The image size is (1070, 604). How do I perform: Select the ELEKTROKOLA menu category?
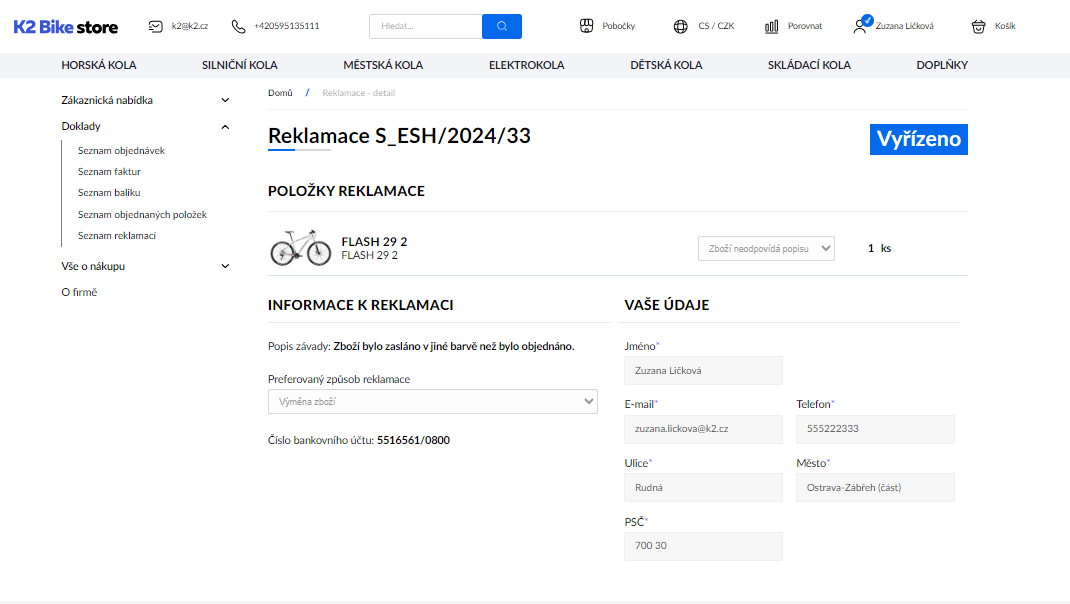pyautogui.click(x=526, y=65)
